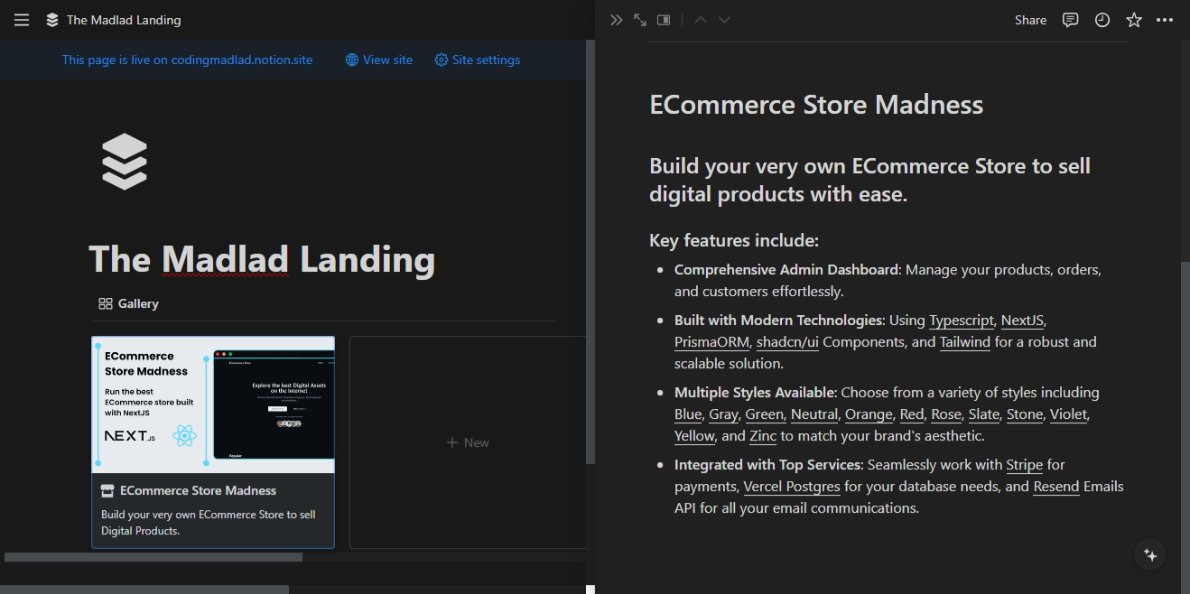Image resolution: width=1190 pixels, height=594 pixels.
Task: Open the hamburger sidebar menu
Action: coord(21,20)
